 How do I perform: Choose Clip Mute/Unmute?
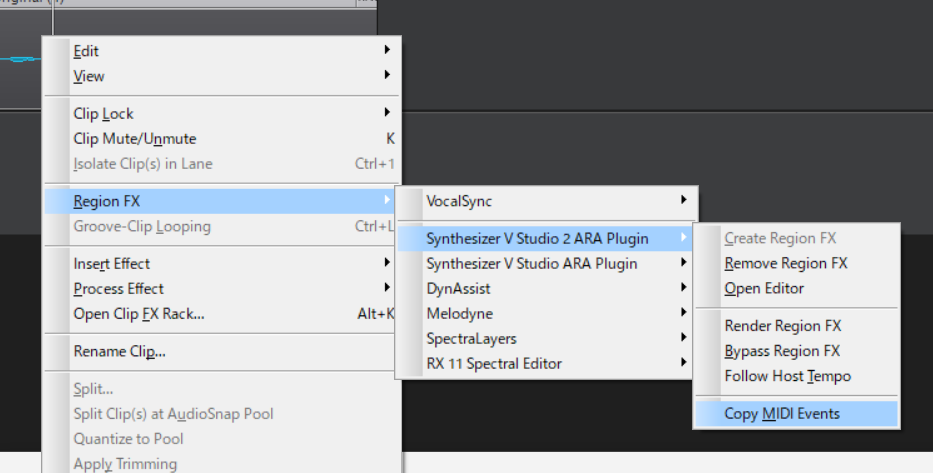point(221,139)
